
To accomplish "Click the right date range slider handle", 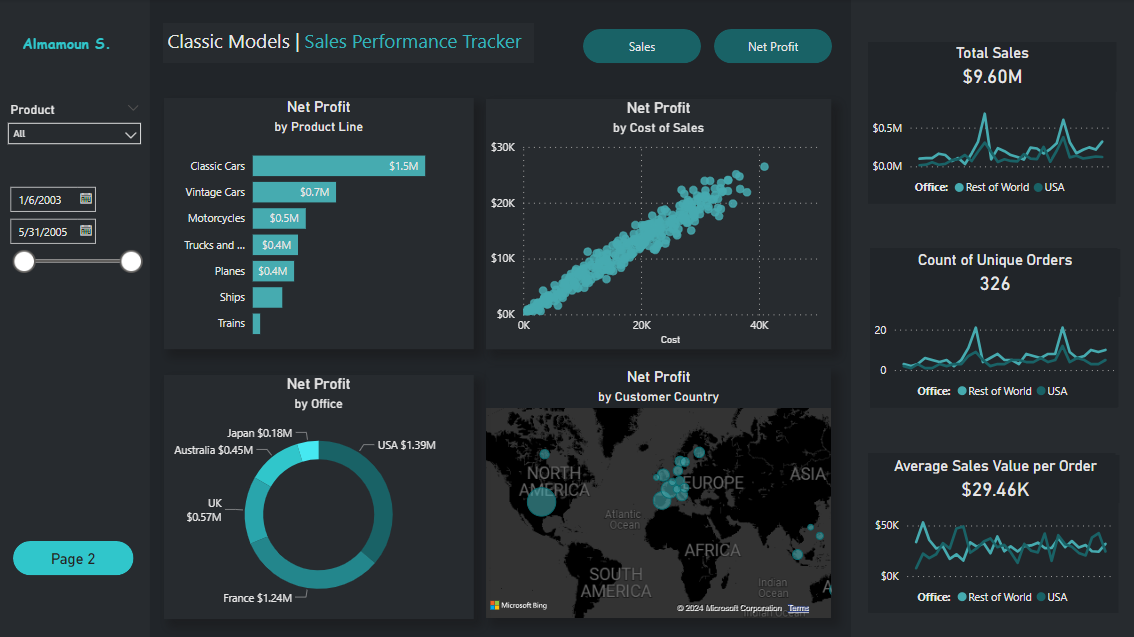I will pyautogui.click(x=131, y=262).
